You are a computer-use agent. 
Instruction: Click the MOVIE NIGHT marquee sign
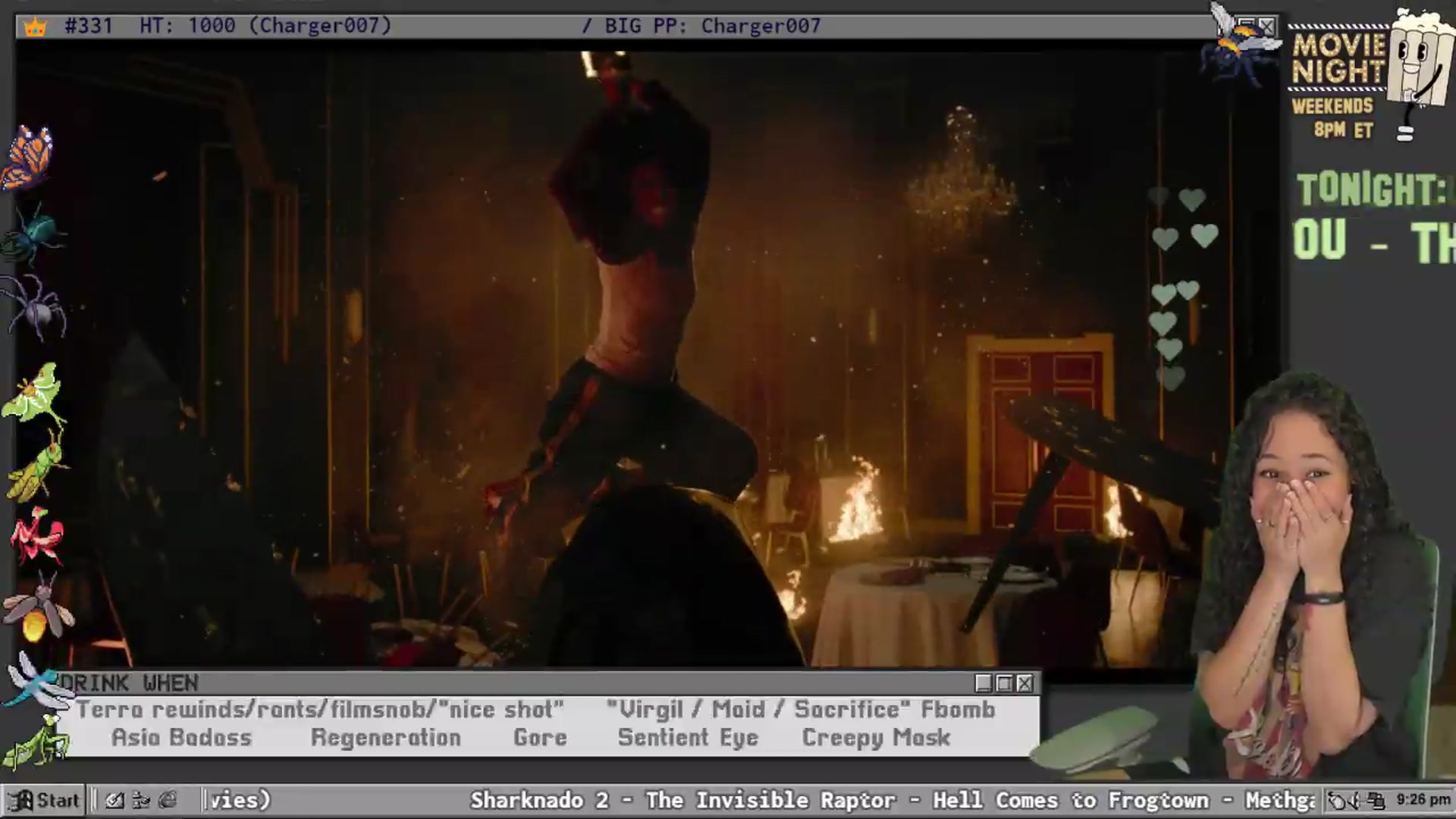[1338, 59]
